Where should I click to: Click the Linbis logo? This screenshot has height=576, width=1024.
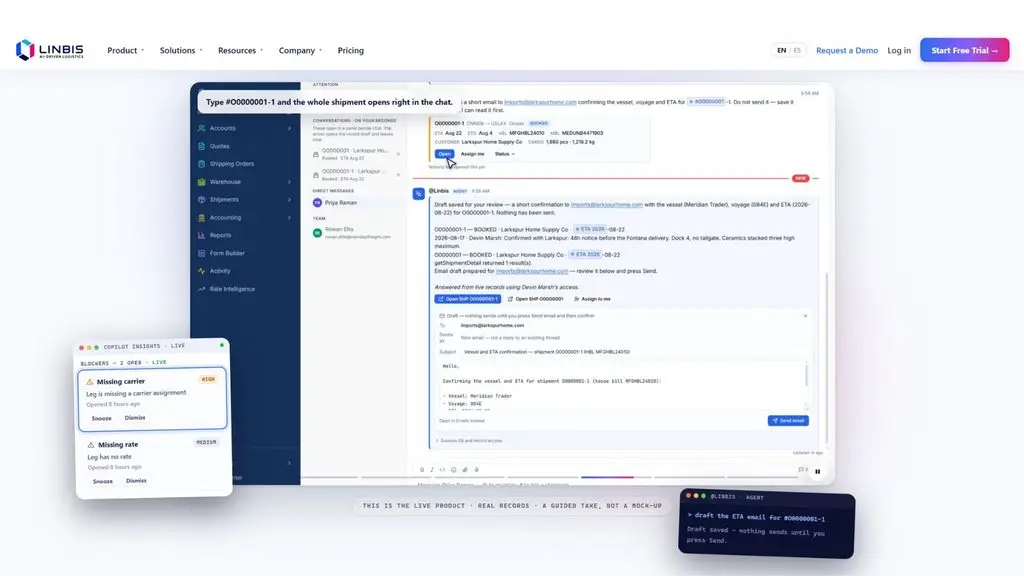tap(50, 50)
